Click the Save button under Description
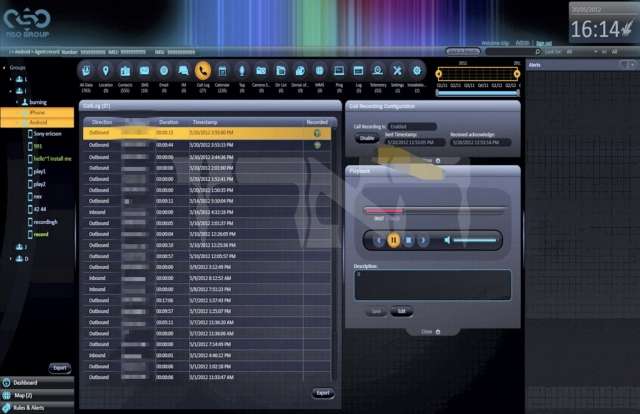 376,312
